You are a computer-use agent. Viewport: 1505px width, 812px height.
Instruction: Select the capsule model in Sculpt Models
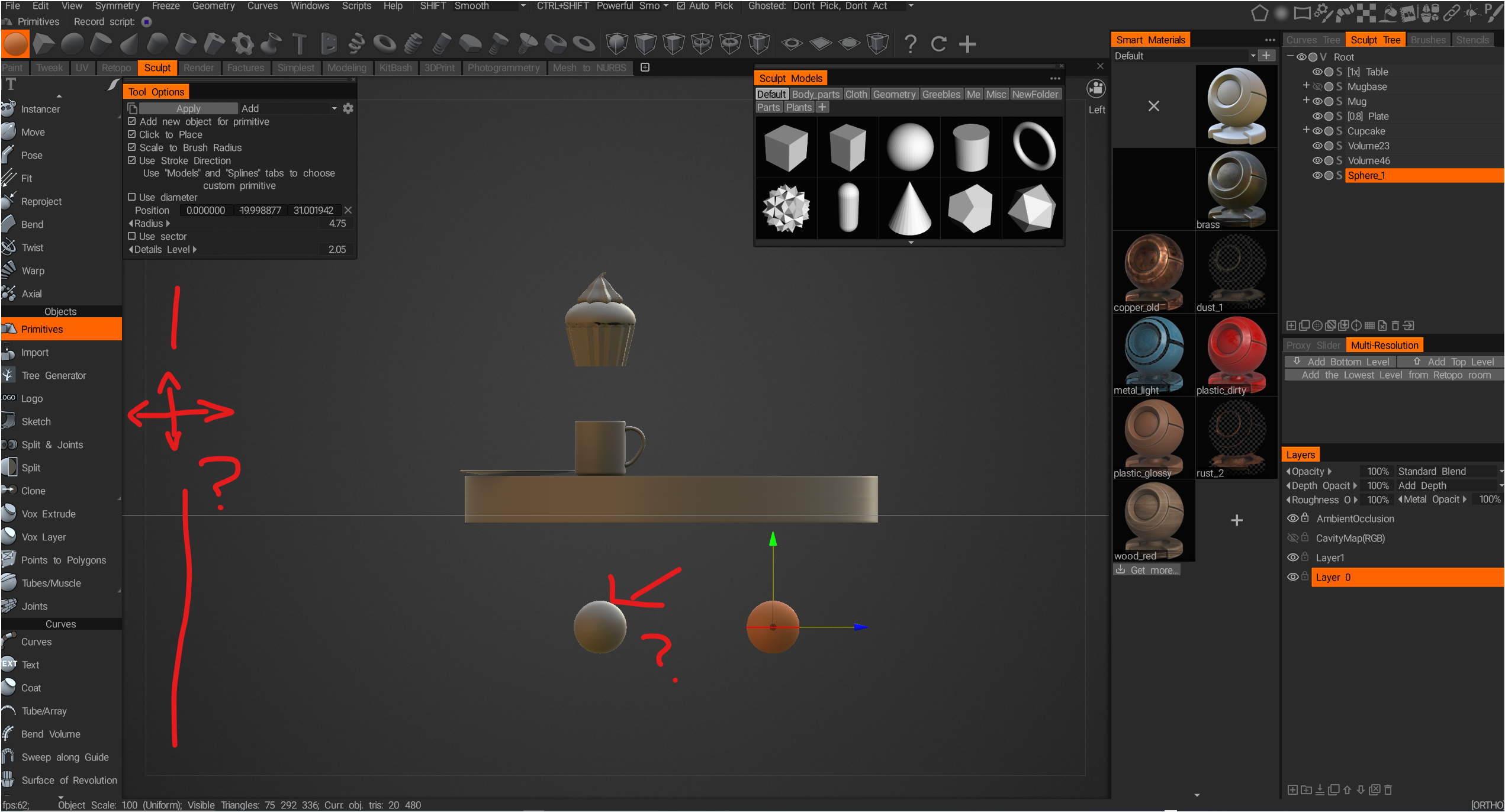pos(848,208)
